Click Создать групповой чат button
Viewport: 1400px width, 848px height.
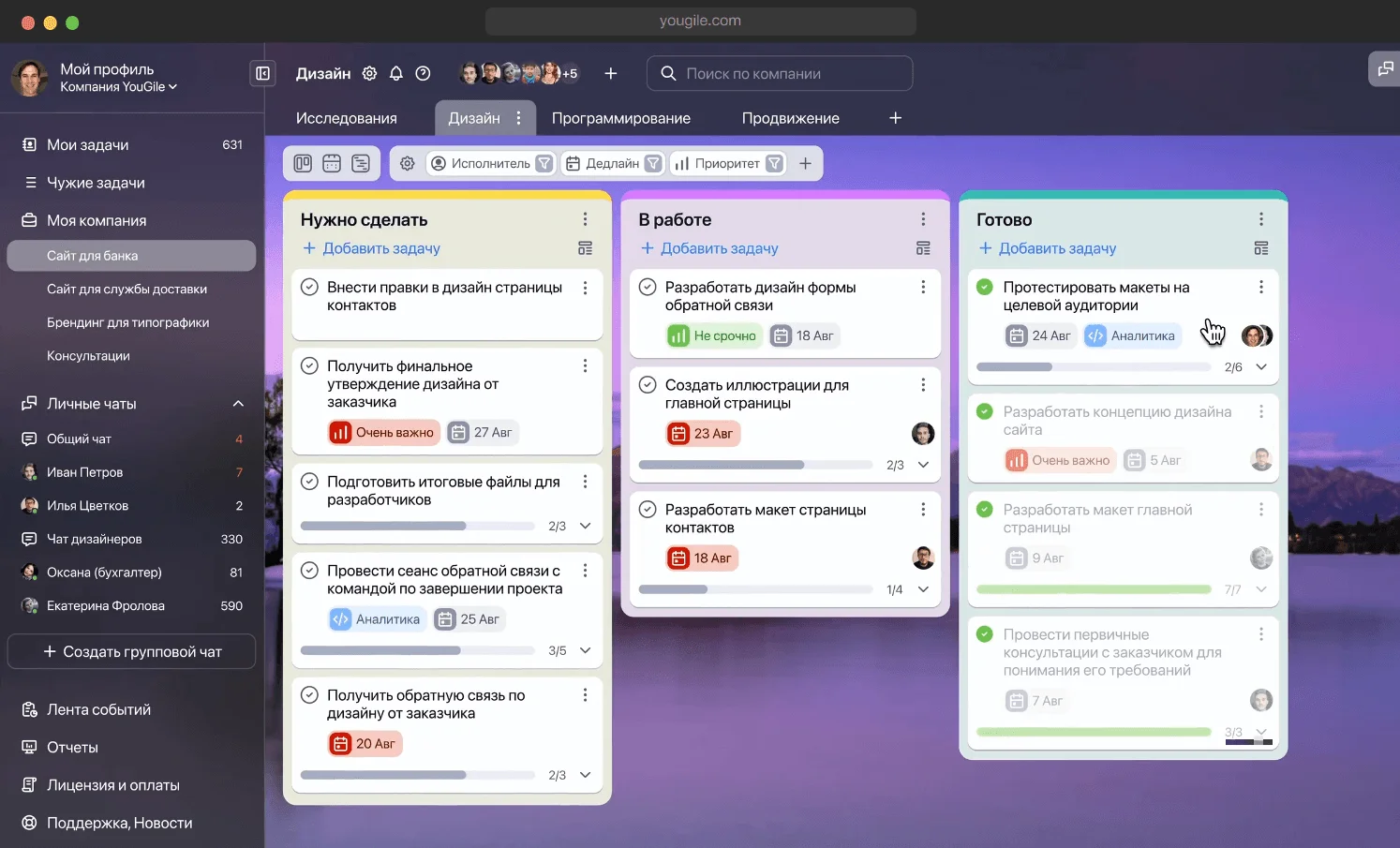pos(131,651)
